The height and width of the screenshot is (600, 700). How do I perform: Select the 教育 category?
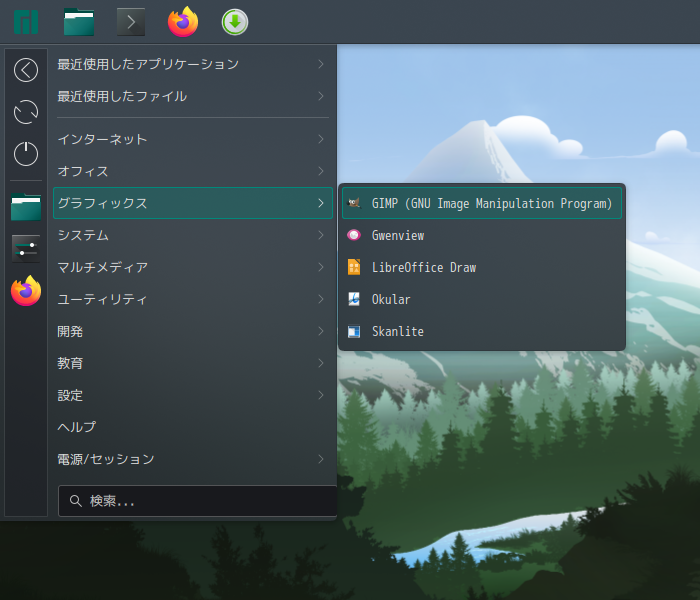(193, 363)
